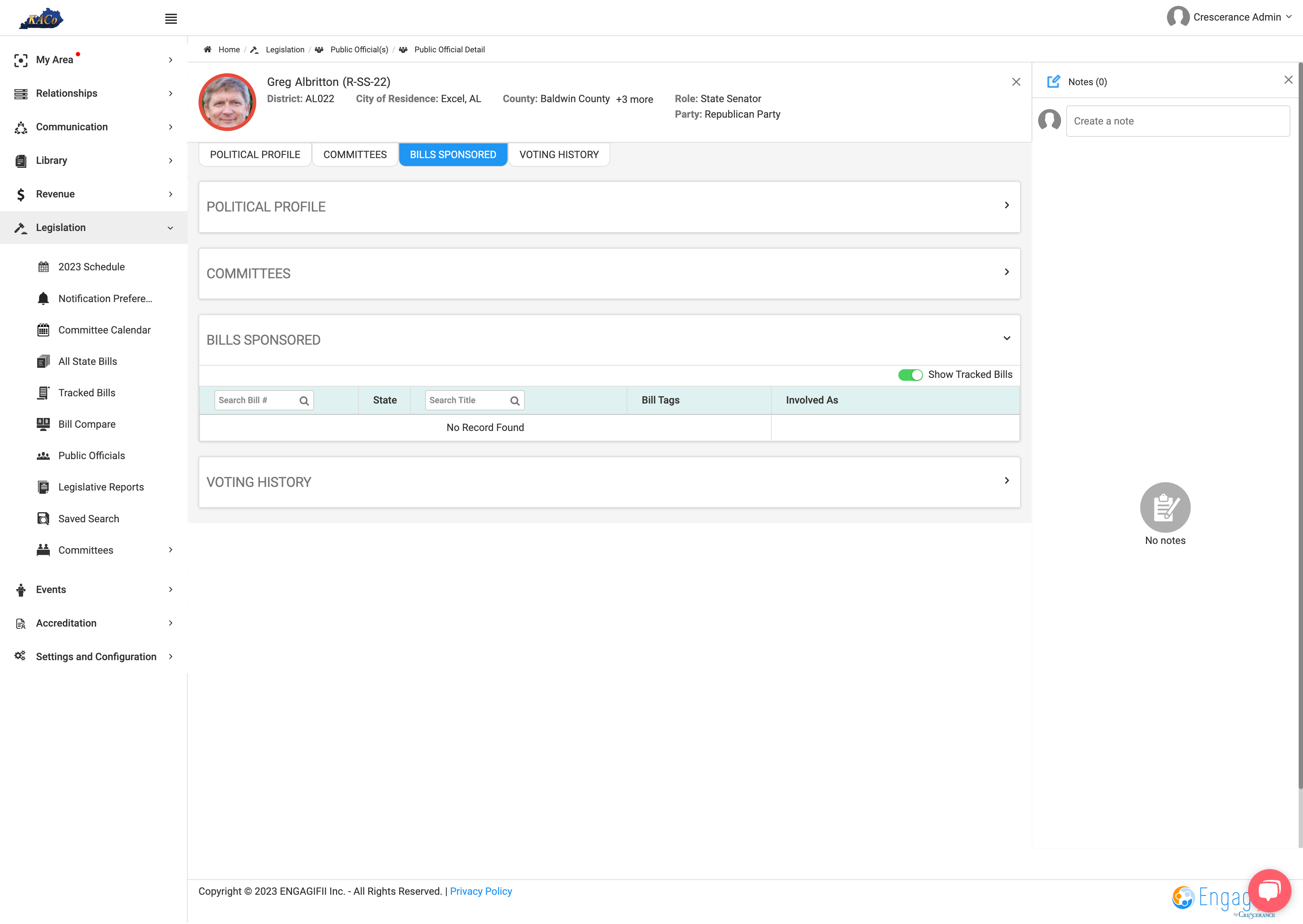The image size is (1303, 924).
Task: Switch to COMMITTEES tab
Action: [355, 155]
